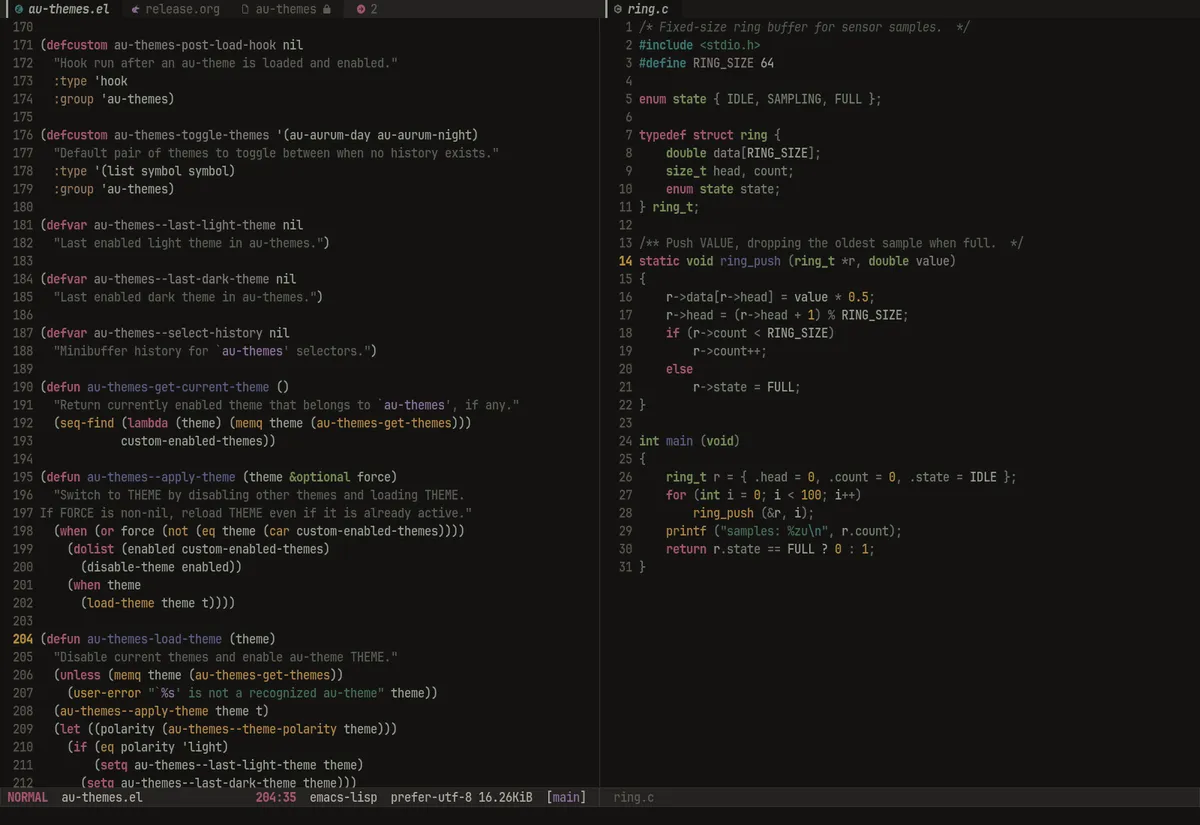The image size is (1200, 825).
Task: Click the lock icon on the read-only au-themes tab
Action: [326, 9]
